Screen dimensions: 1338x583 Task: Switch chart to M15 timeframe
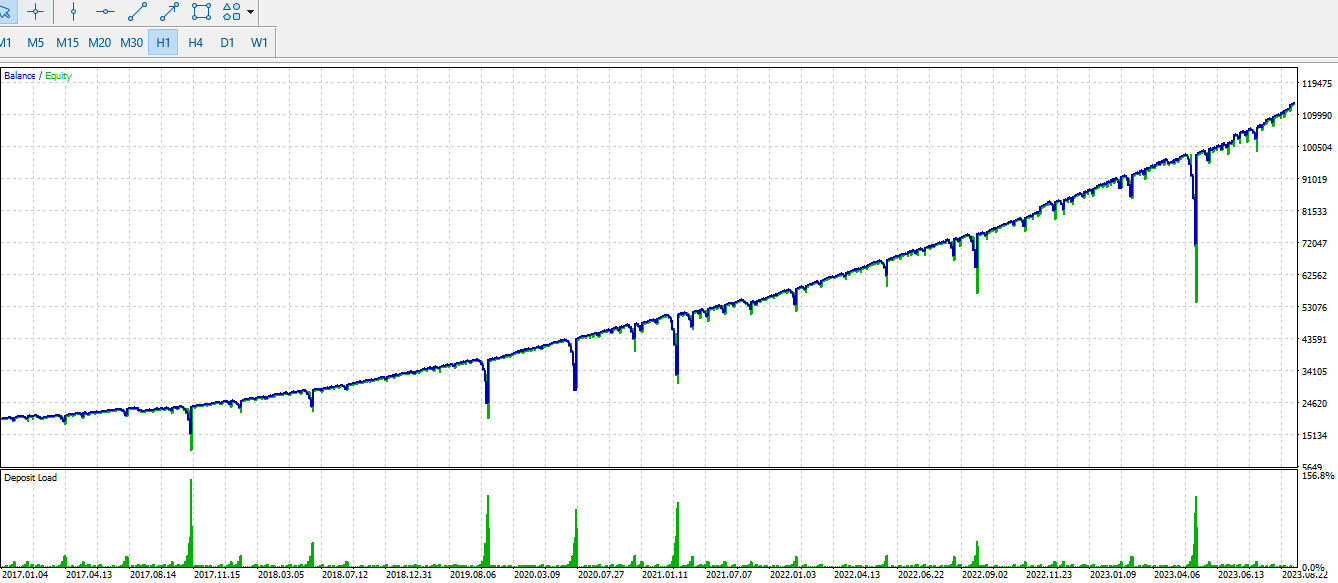68,42
